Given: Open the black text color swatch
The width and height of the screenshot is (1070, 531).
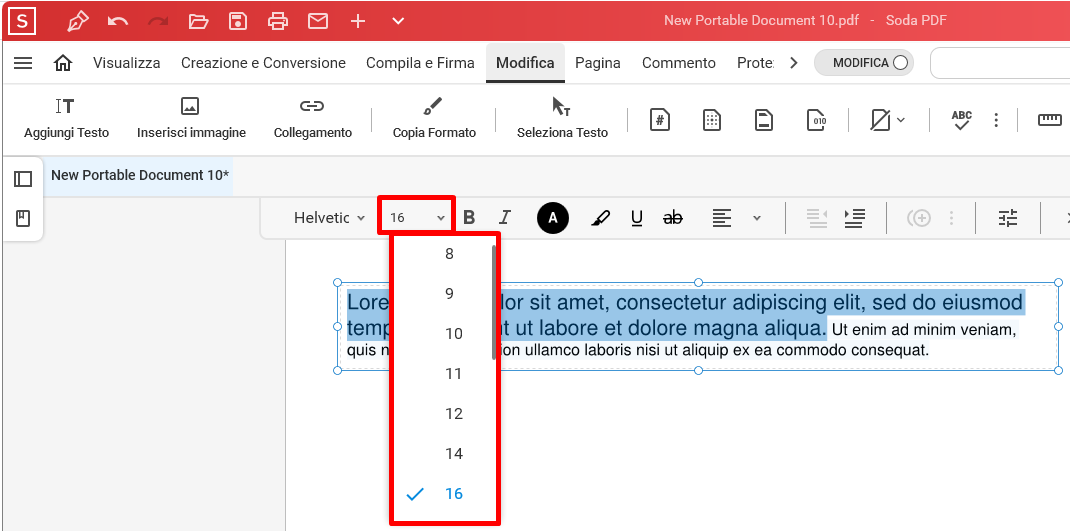Looking at the screenshot, I should 553,218.
